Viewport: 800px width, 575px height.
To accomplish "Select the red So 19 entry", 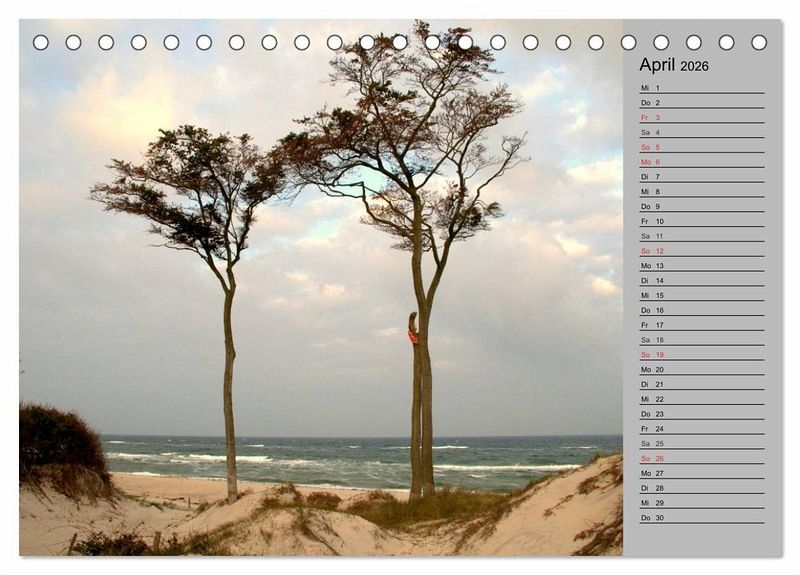I will click(701, 355).
